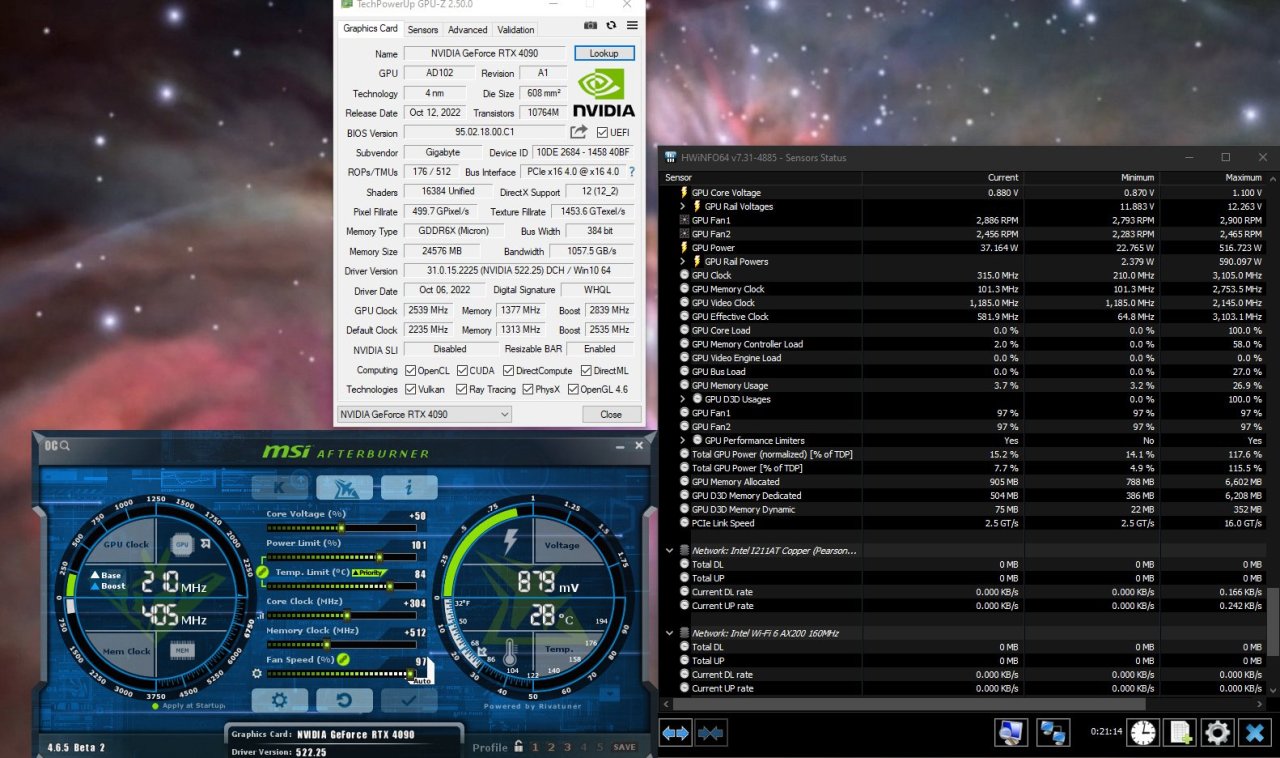The width and height of the screenshot is (1280, 758).
Task: Open HWiNFO sensor settings gear
Action: point(1217,732)
